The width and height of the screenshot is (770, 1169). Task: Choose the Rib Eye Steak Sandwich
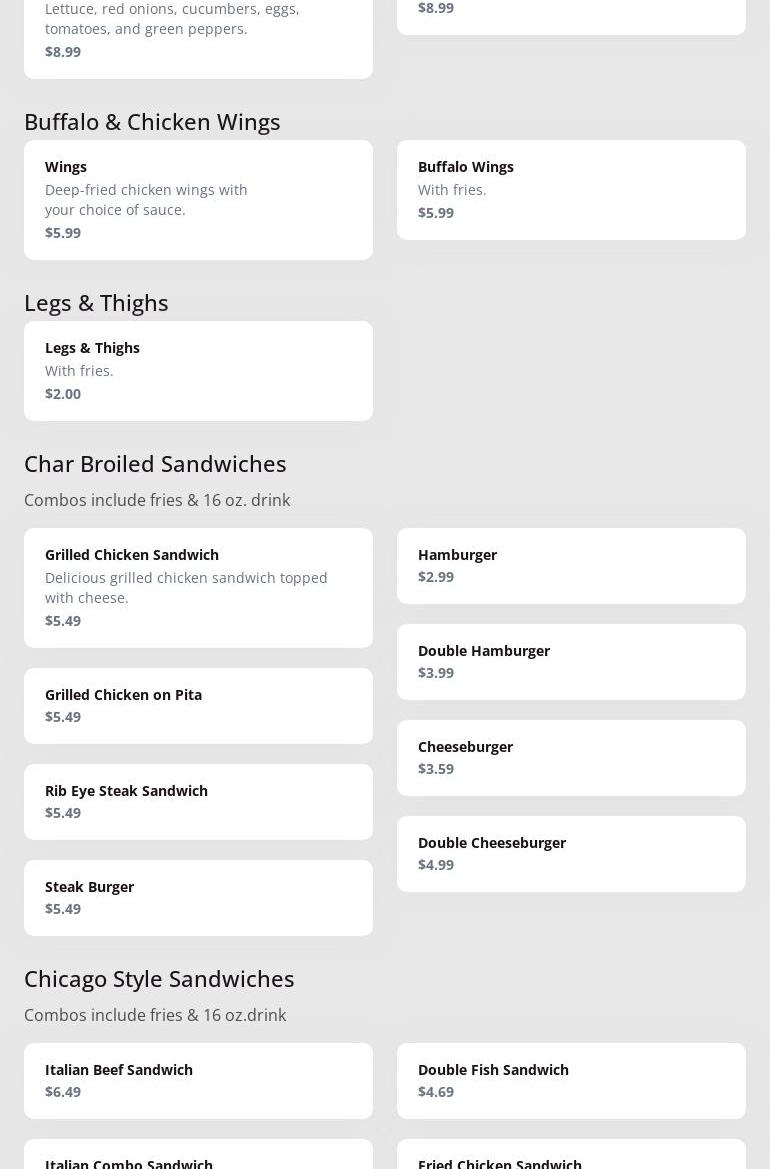(198, 802)
